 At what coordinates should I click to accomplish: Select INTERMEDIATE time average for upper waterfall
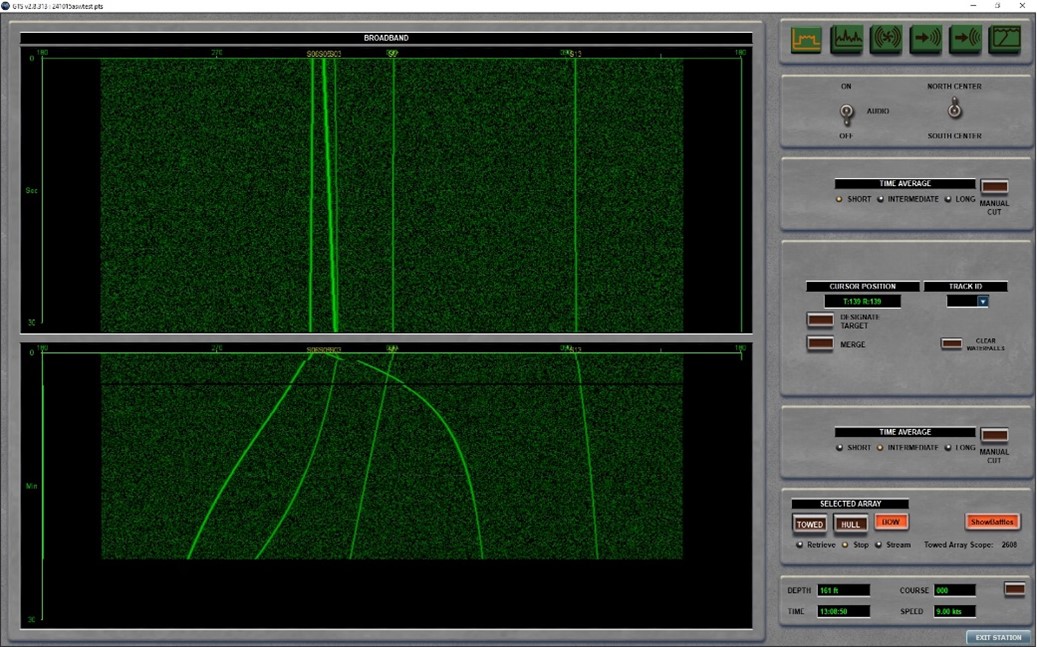point(880,199)
